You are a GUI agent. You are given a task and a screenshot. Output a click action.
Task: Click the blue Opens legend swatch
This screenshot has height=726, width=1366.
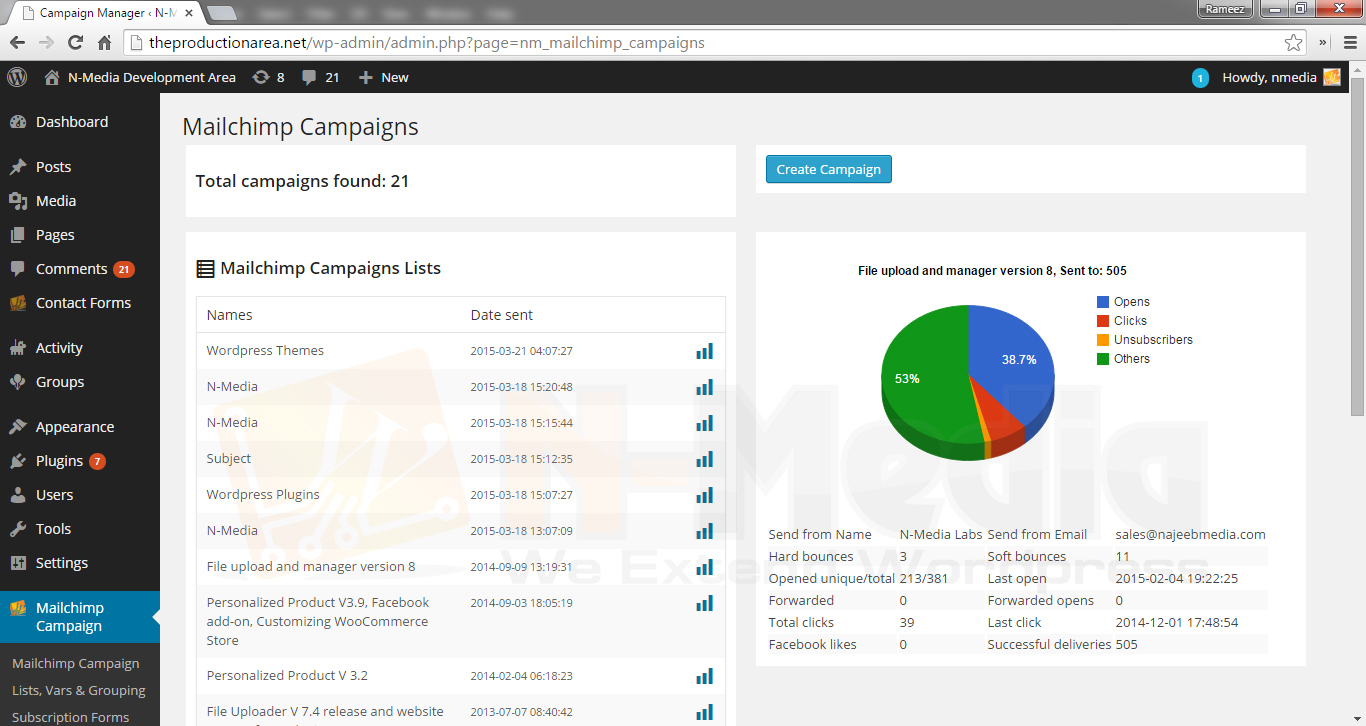(x=1103, y=302)
